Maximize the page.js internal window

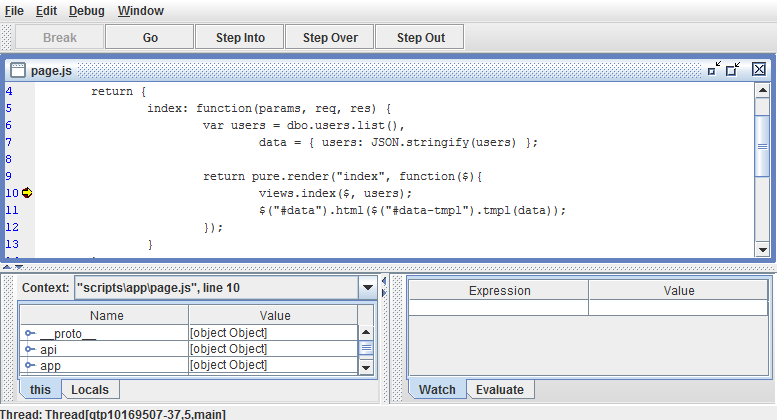point(733,69)
